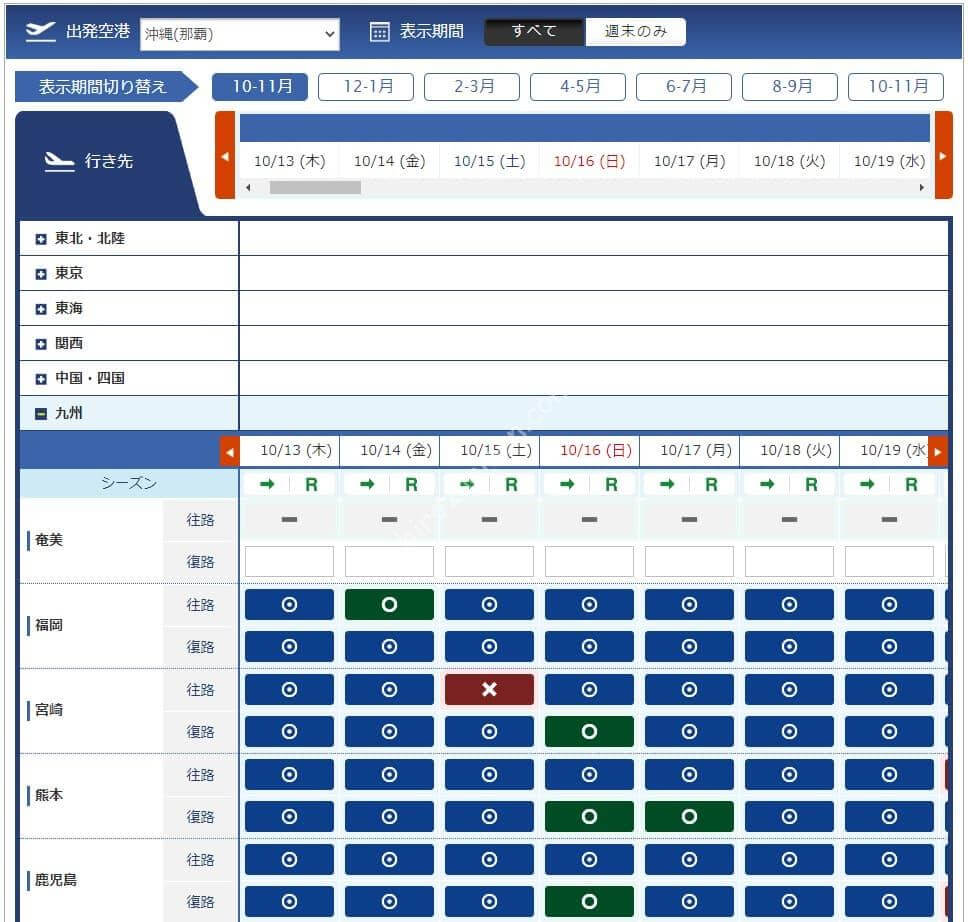
Task: Open the 出発空港 dropdown showing 沖縄(那覇)
Action: coord(240,34)
